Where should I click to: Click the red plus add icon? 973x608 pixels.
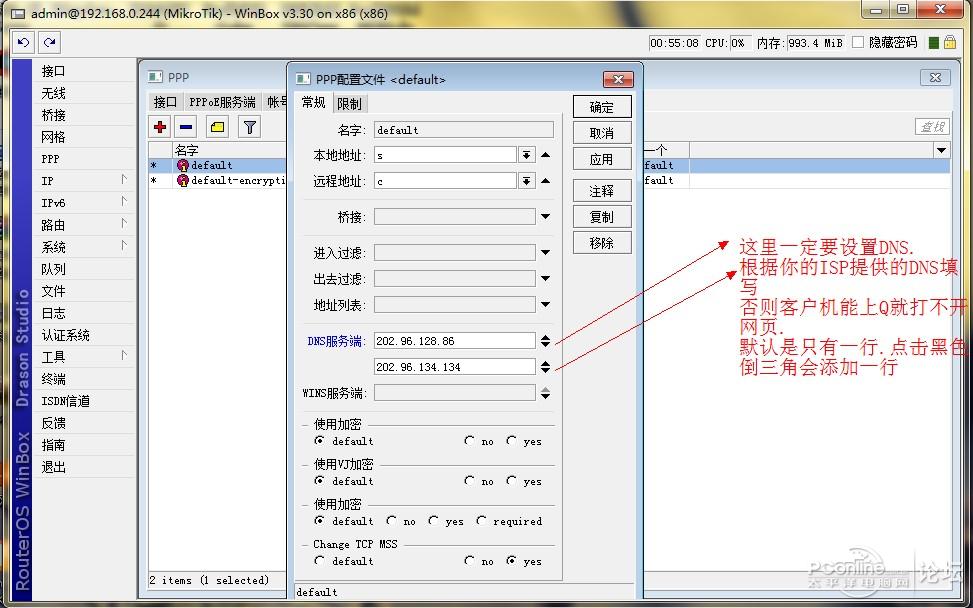pyautogui.click(x=160, y=127)
